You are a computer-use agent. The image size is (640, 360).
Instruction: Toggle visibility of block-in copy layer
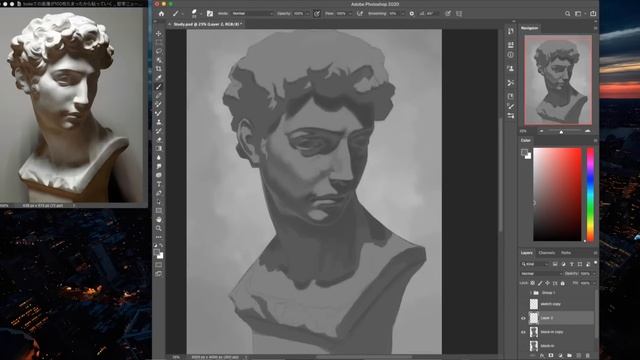click(x=523, y=332)
